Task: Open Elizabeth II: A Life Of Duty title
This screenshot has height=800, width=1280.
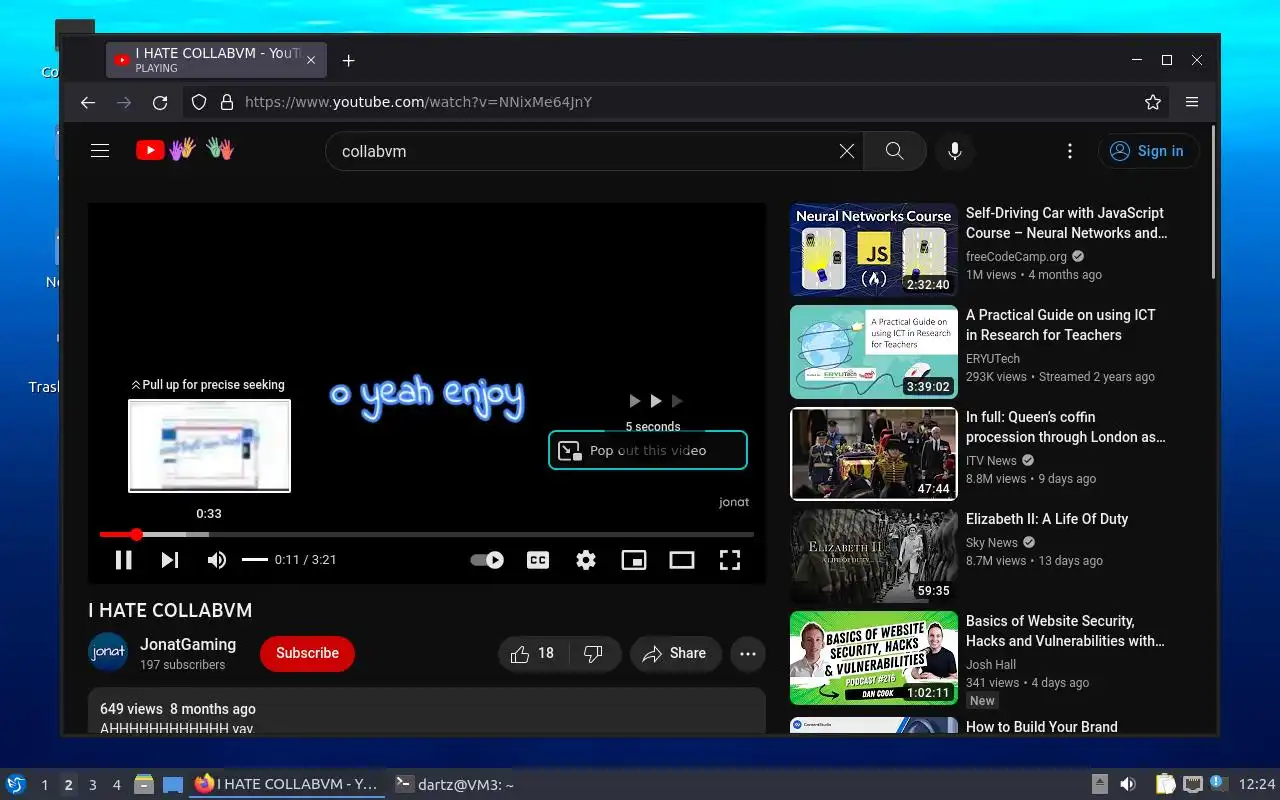Action: click(1047, 519)
